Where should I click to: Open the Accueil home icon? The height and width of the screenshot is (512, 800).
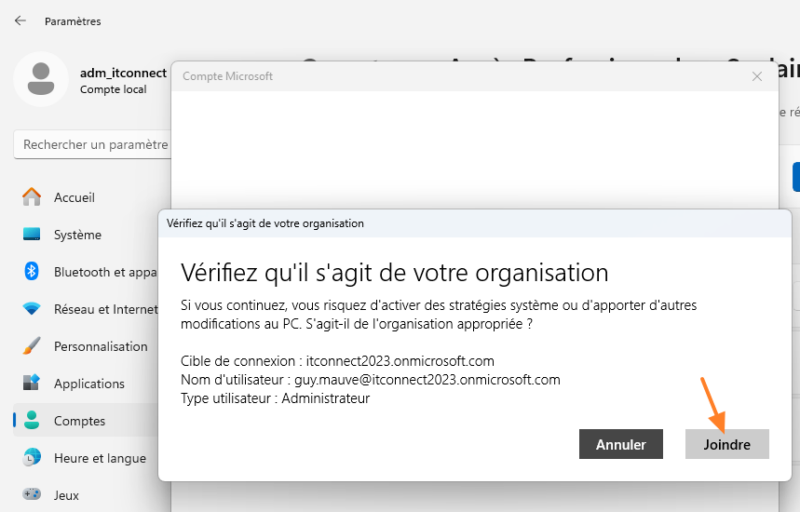tap(32, 197)
